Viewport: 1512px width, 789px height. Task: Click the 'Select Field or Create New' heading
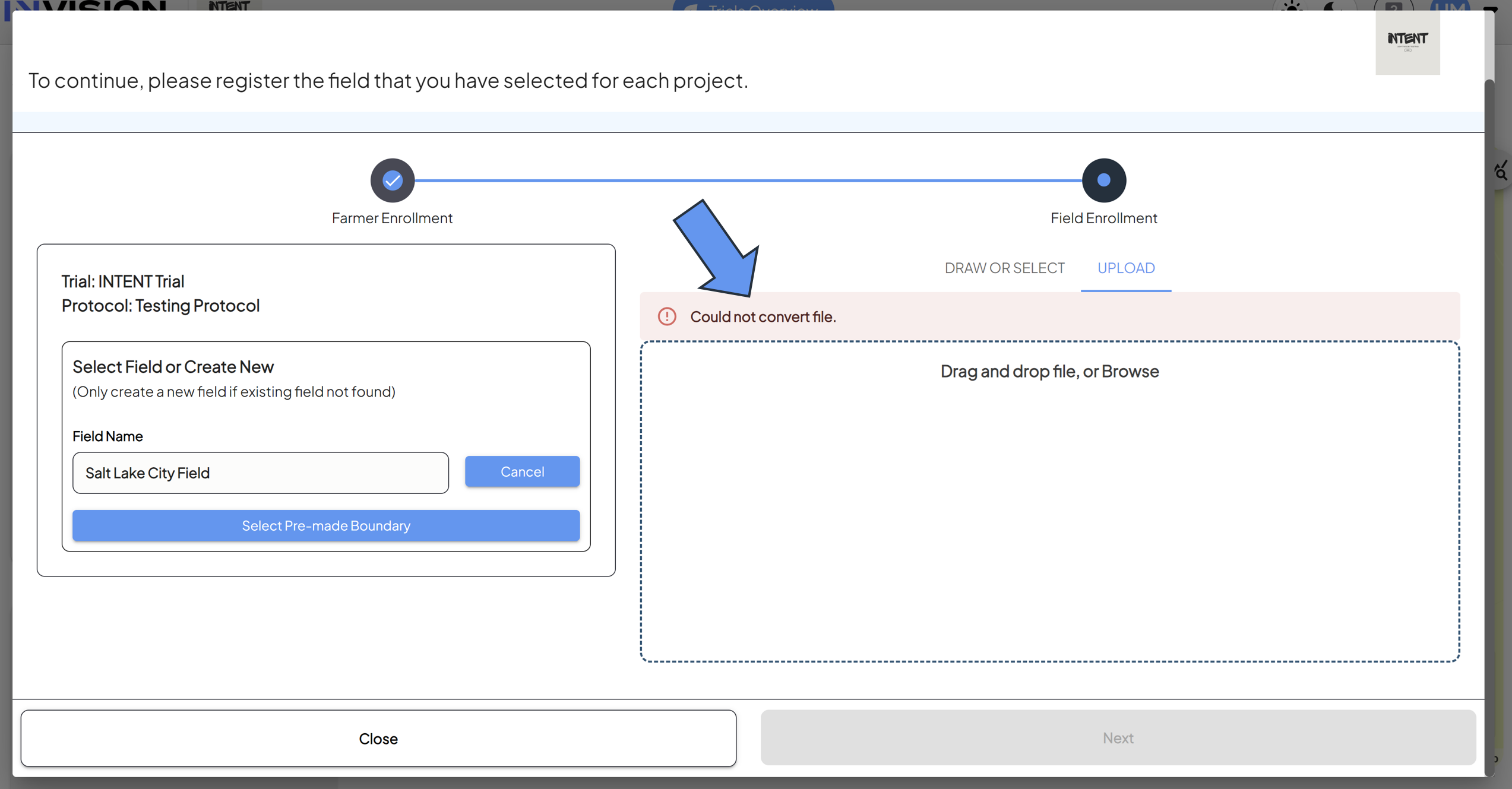(x=173, y=366)
